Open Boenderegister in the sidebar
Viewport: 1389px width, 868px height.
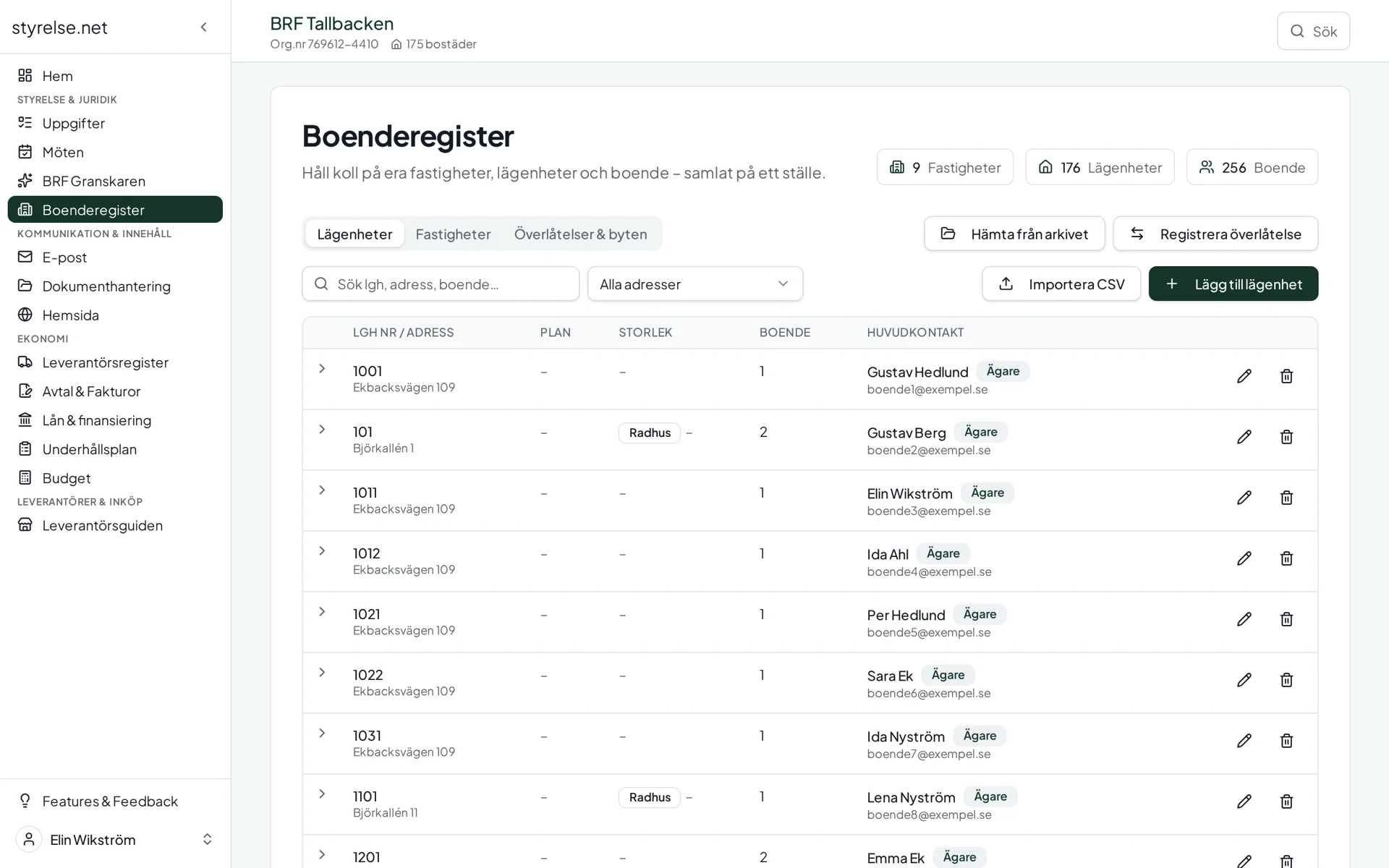coord(115,210)
